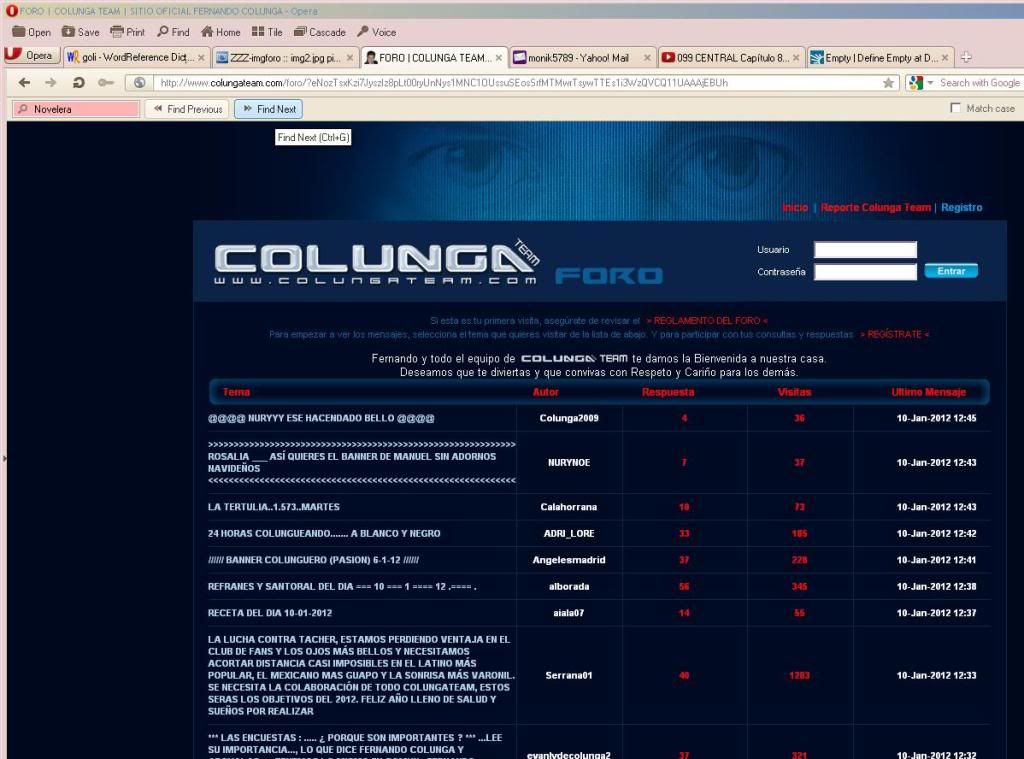Screen dimensions: 1024x759
Task: Click the Entrar login button
Action: tap(951, 271)
